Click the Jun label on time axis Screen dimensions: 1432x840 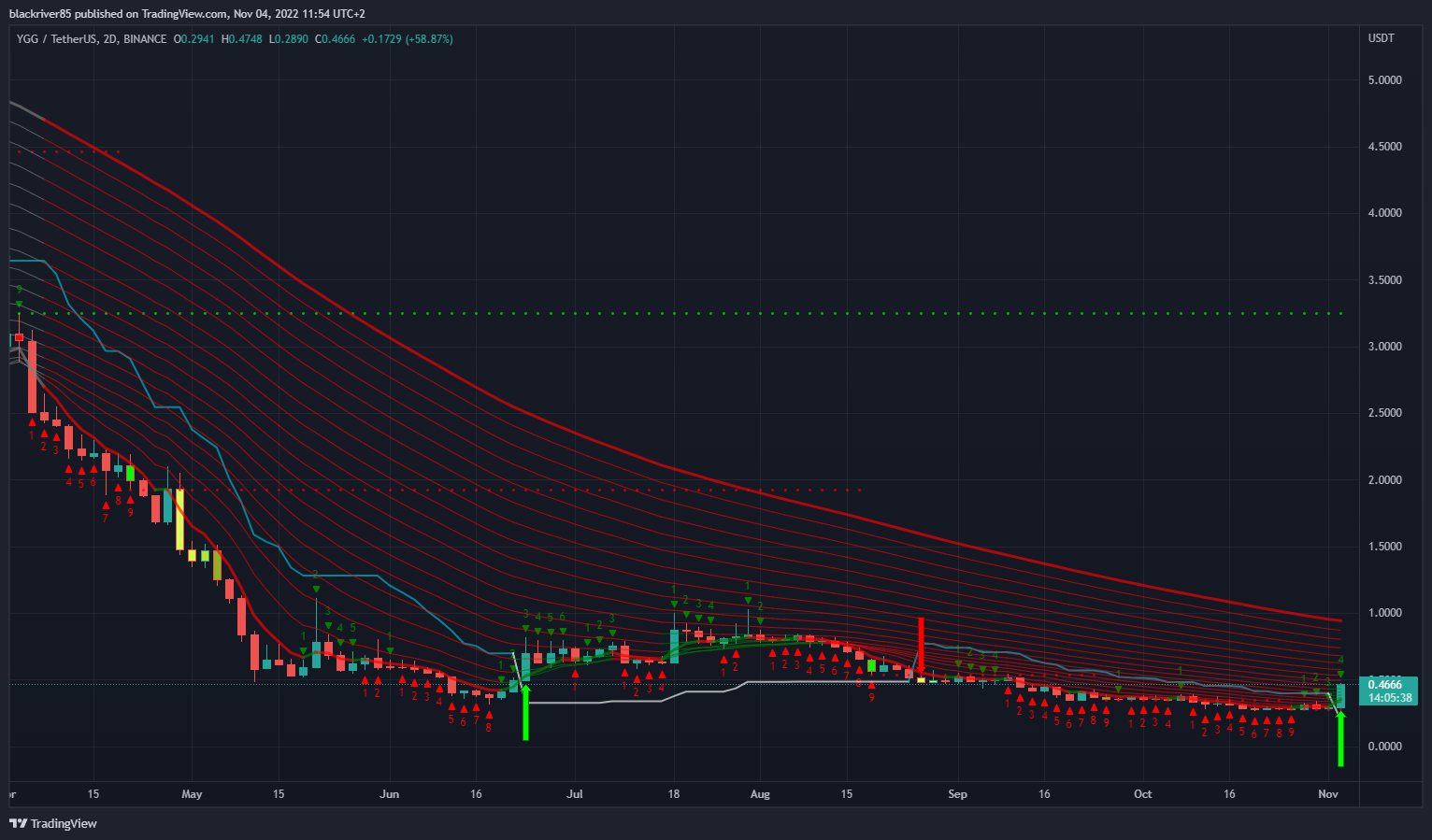[390, 794]
